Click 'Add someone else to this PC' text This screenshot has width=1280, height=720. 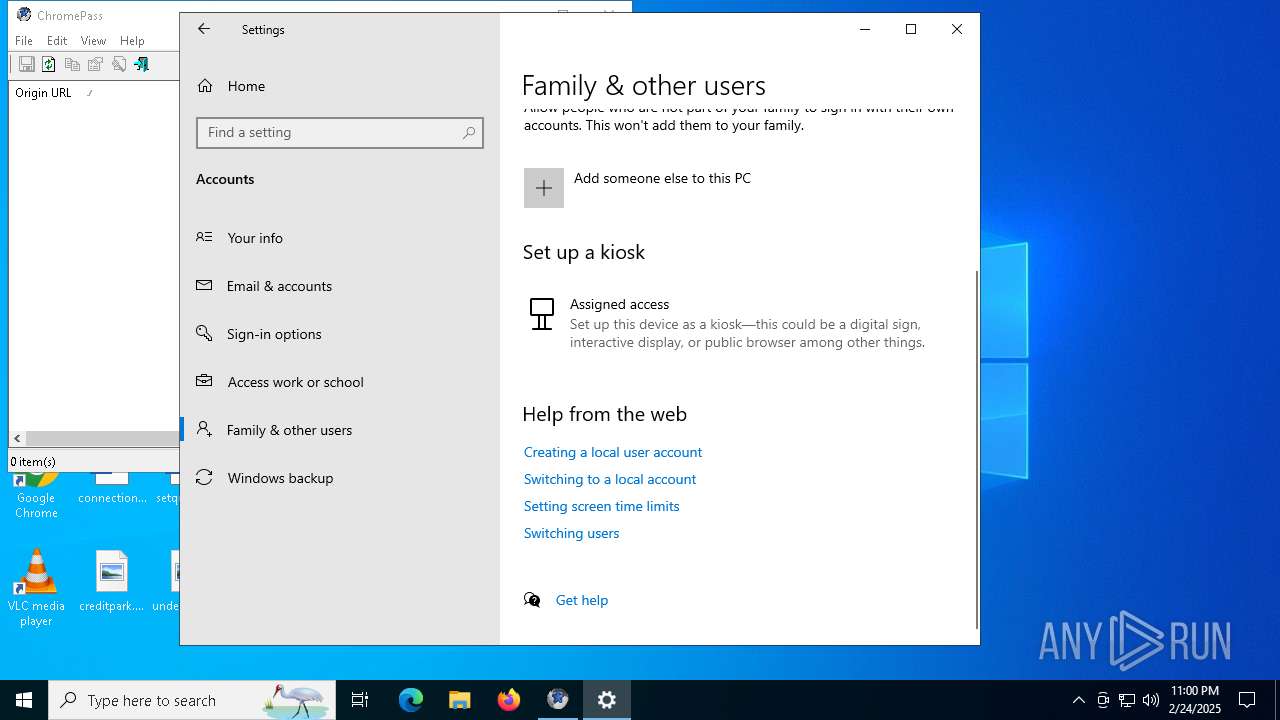click(x=662, y=178)
